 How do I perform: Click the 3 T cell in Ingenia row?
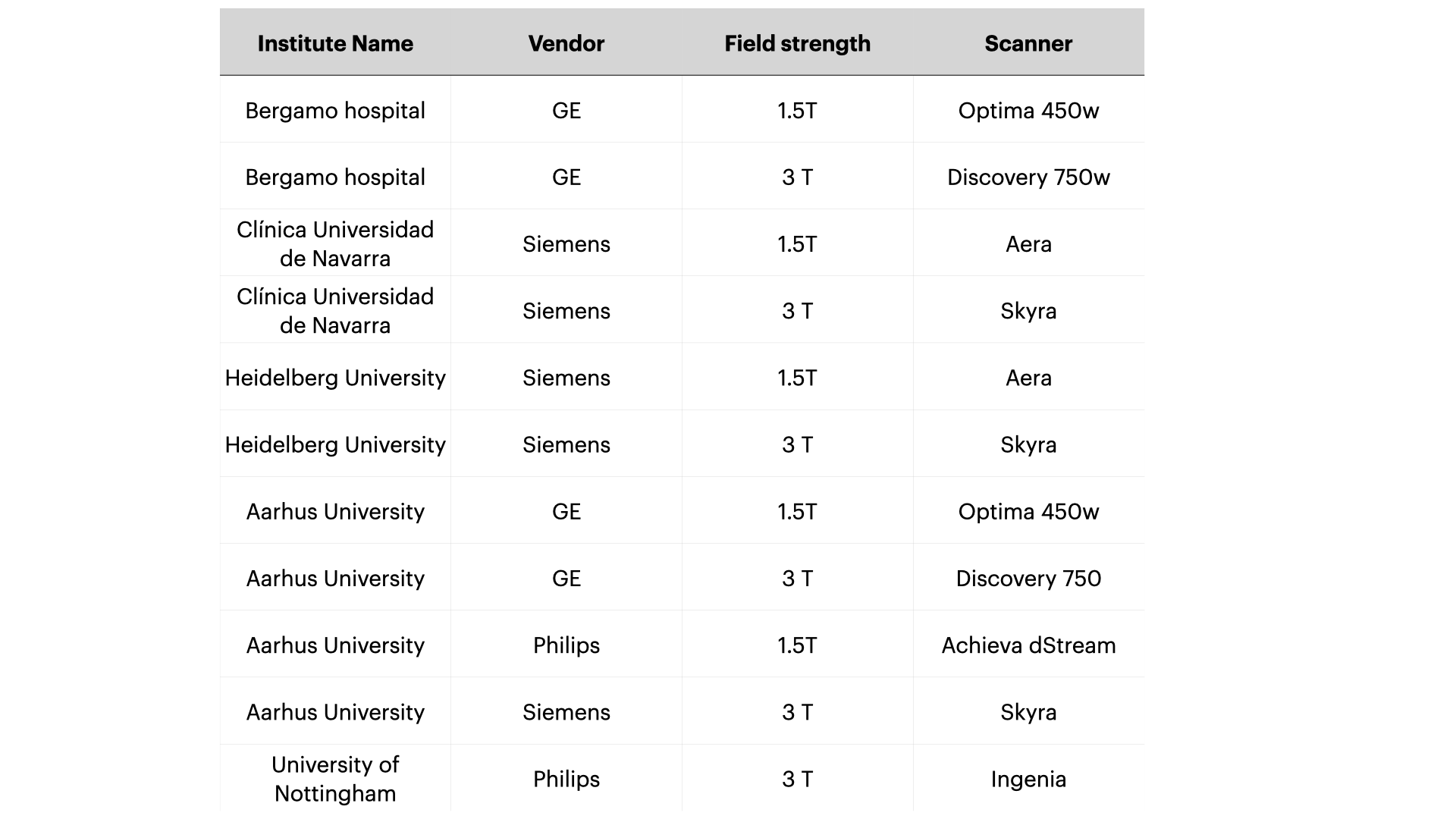tap(797, 779)
